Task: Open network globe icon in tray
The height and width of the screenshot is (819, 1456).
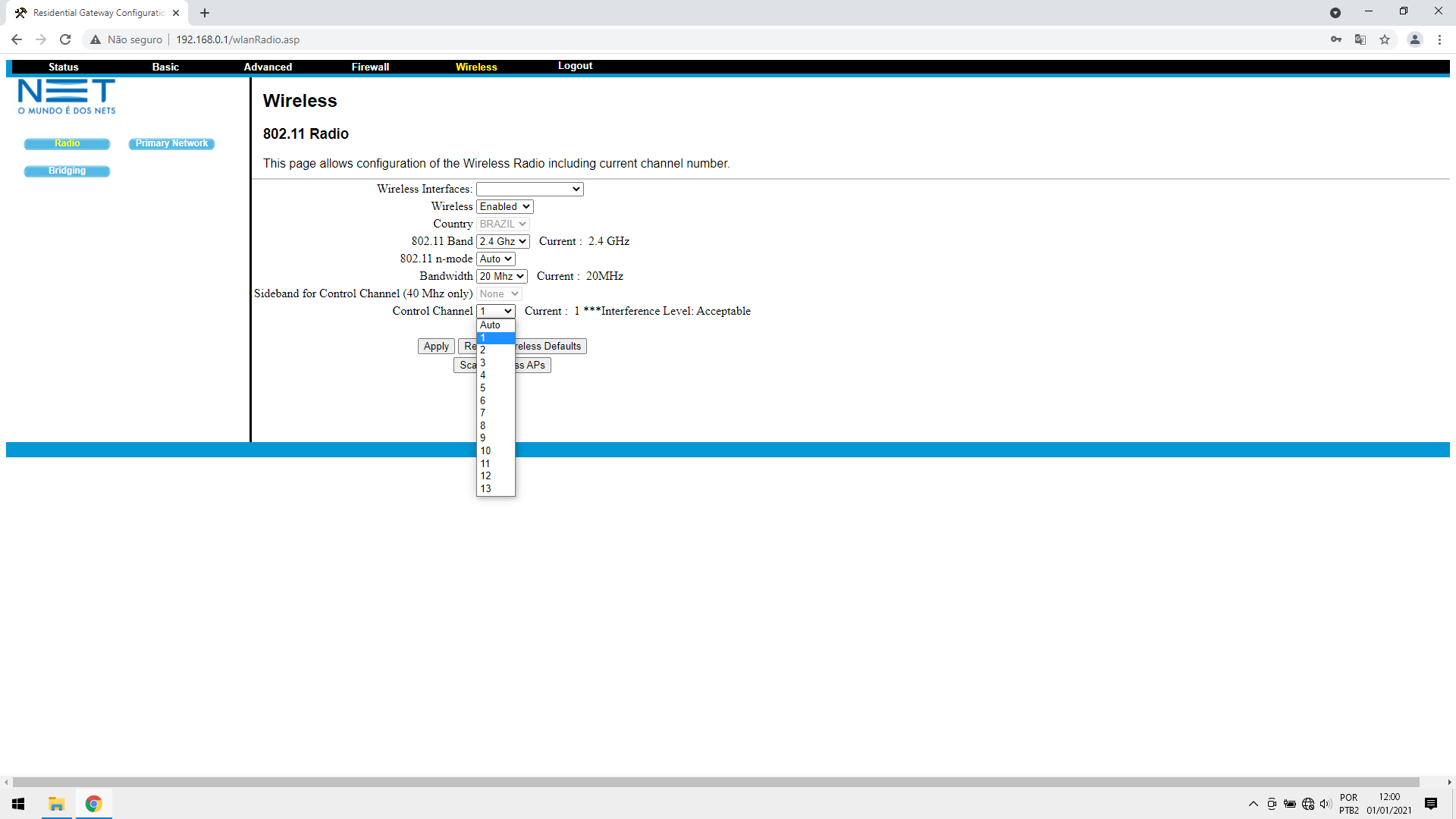Action: (1308, 804)
